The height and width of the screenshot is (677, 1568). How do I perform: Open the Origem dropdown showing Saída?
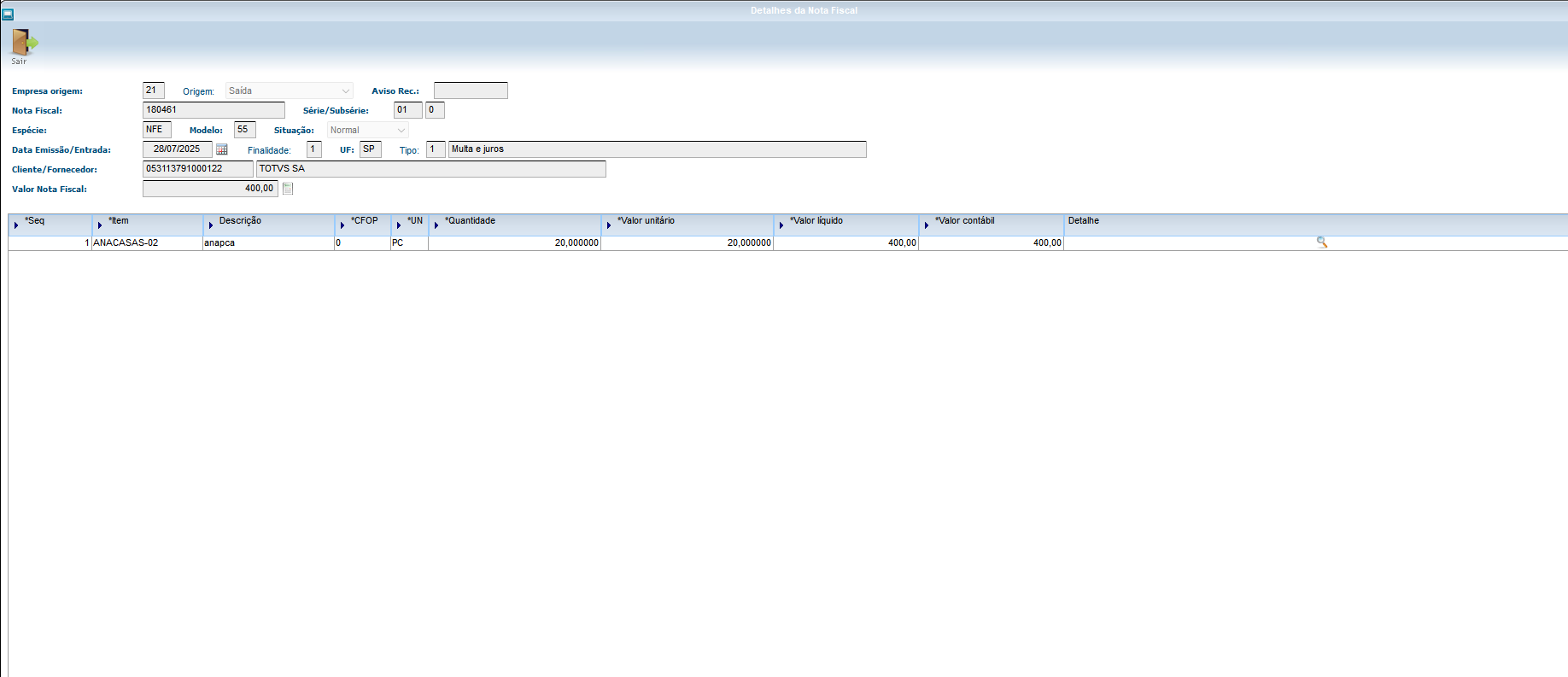(290, 90)
